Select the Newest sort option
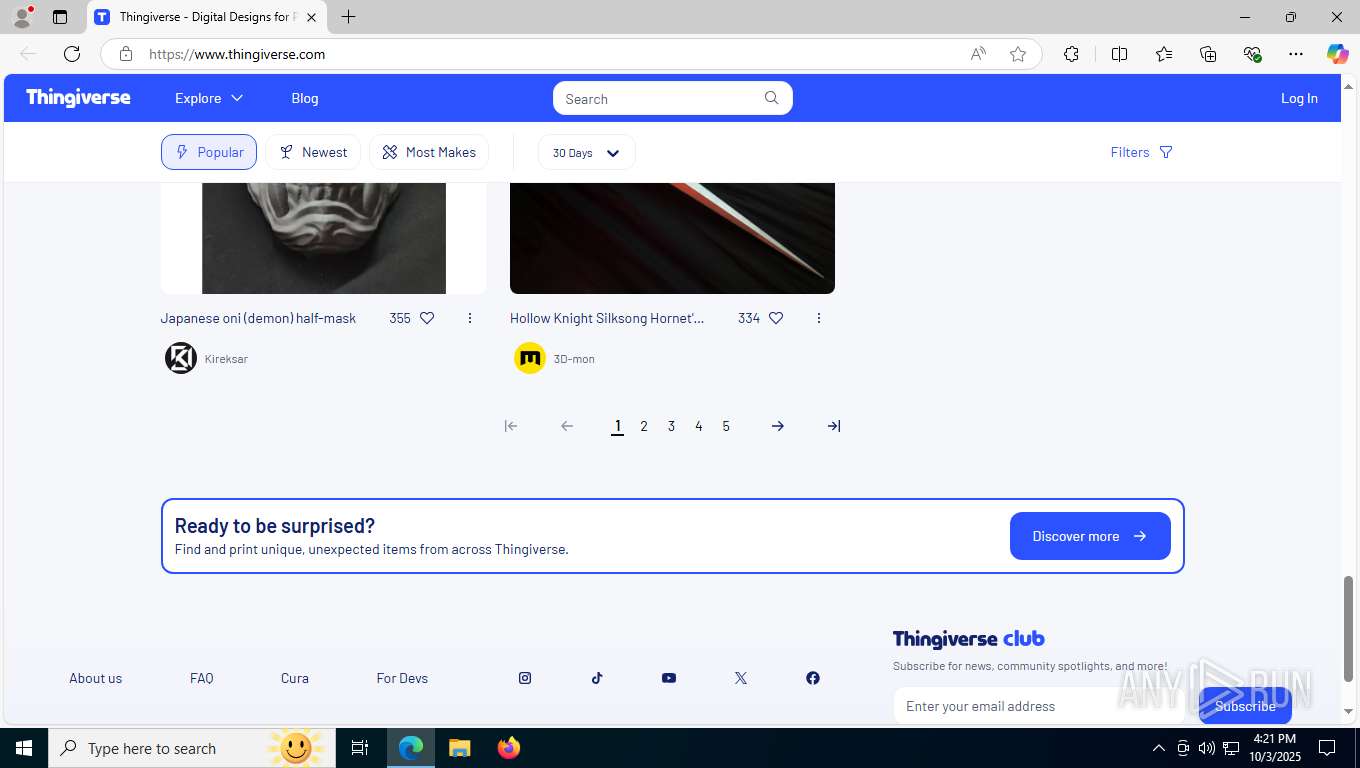This screenshot has height=768, width=1360. (x=313, y=152)
